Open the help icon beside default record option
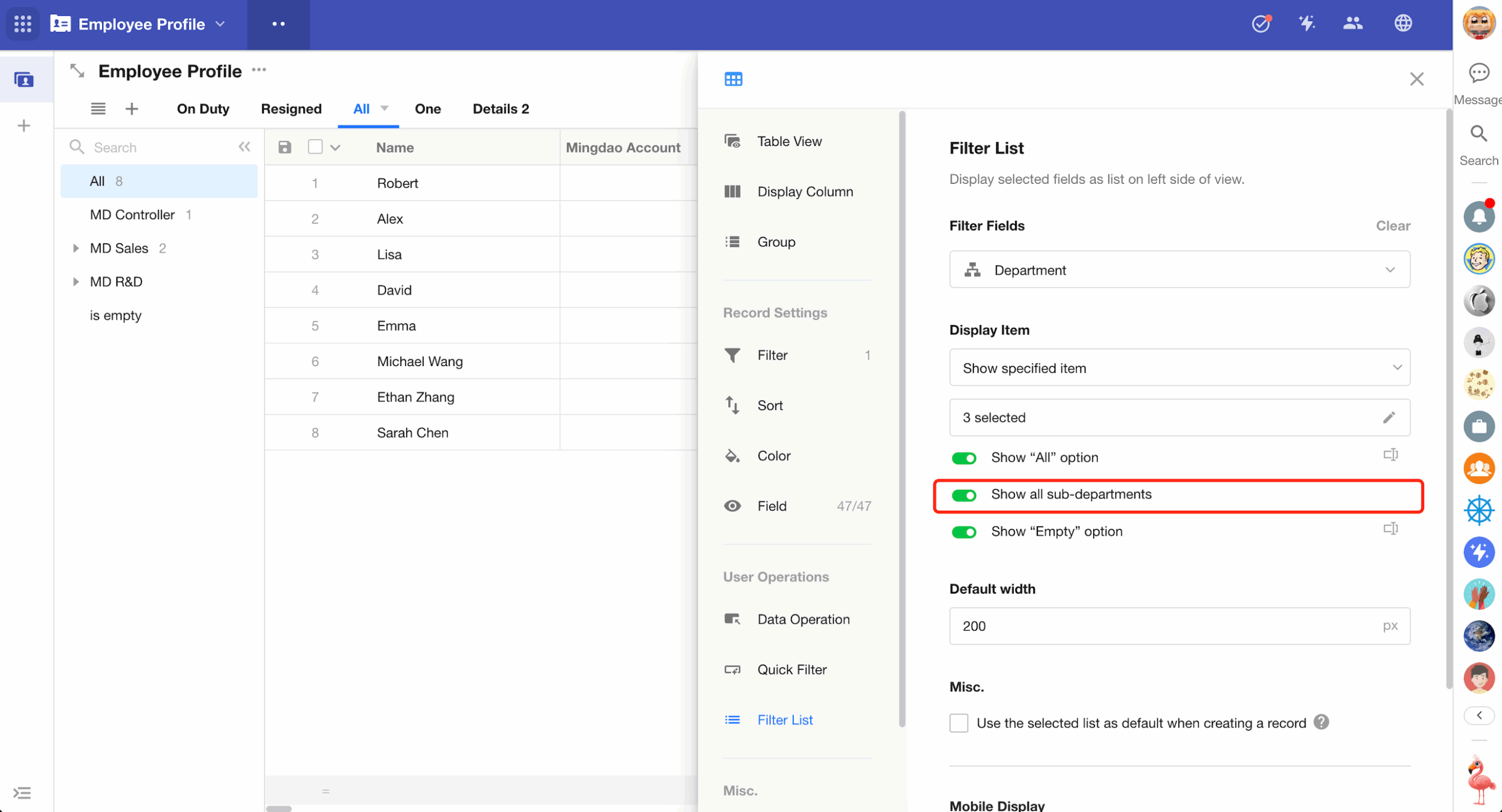 1321,722
